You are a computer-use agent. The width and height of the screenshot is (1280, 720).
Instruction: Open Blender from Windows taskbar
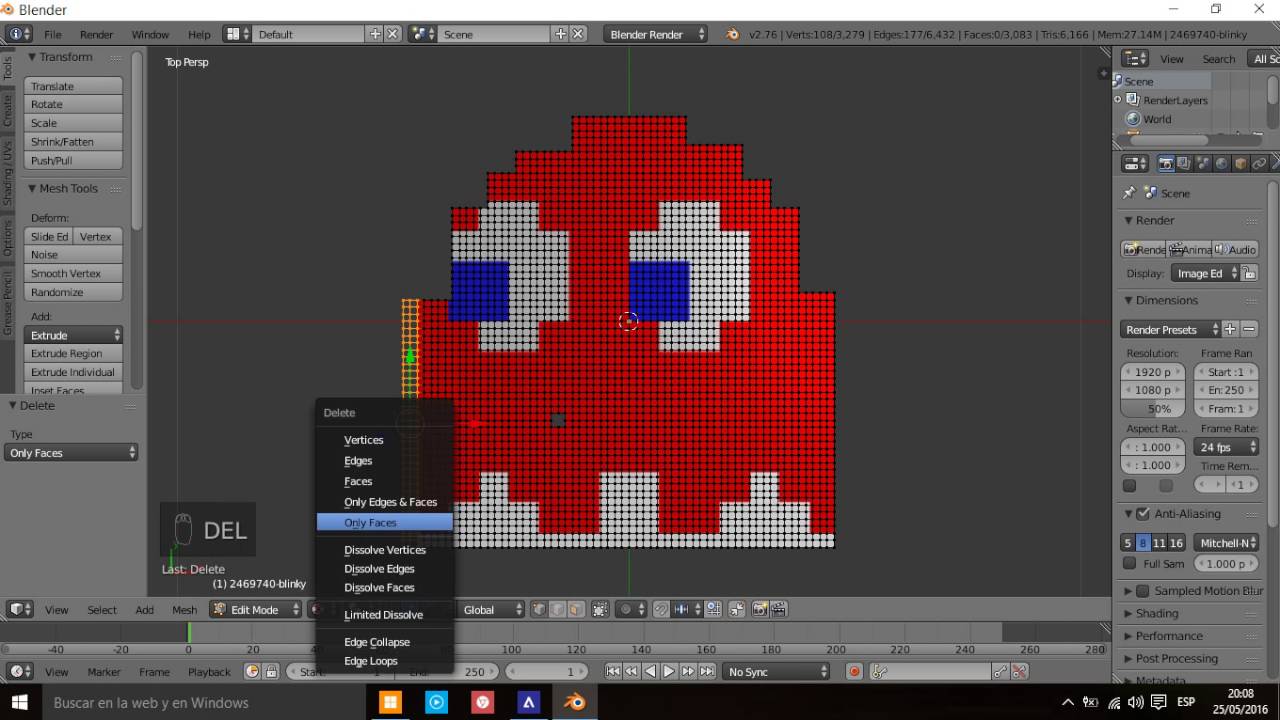[x=575, y=702]
